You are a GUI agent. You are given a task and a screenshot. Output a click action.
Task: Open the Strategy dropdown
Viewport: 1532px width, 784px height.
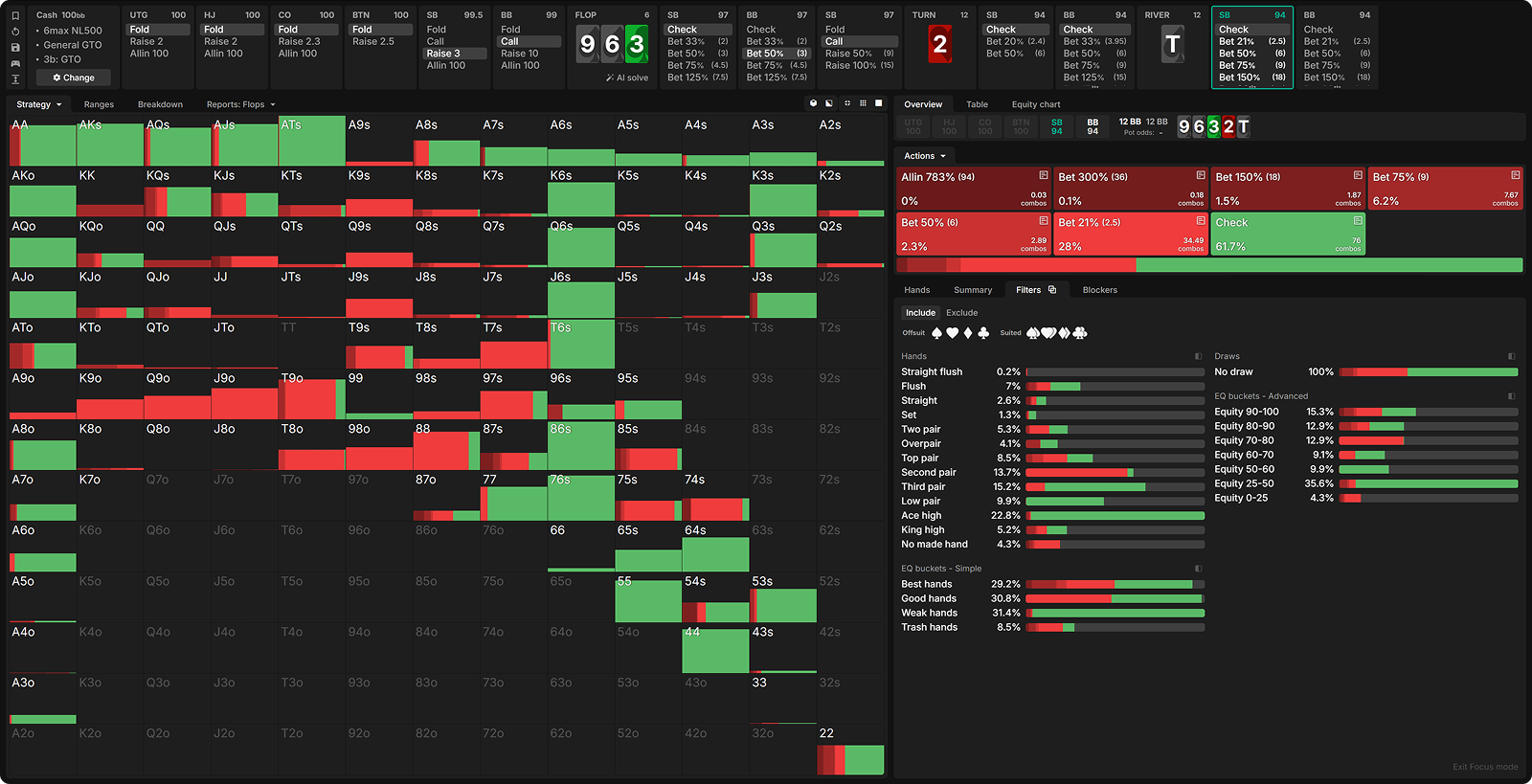tap(39, 104)
